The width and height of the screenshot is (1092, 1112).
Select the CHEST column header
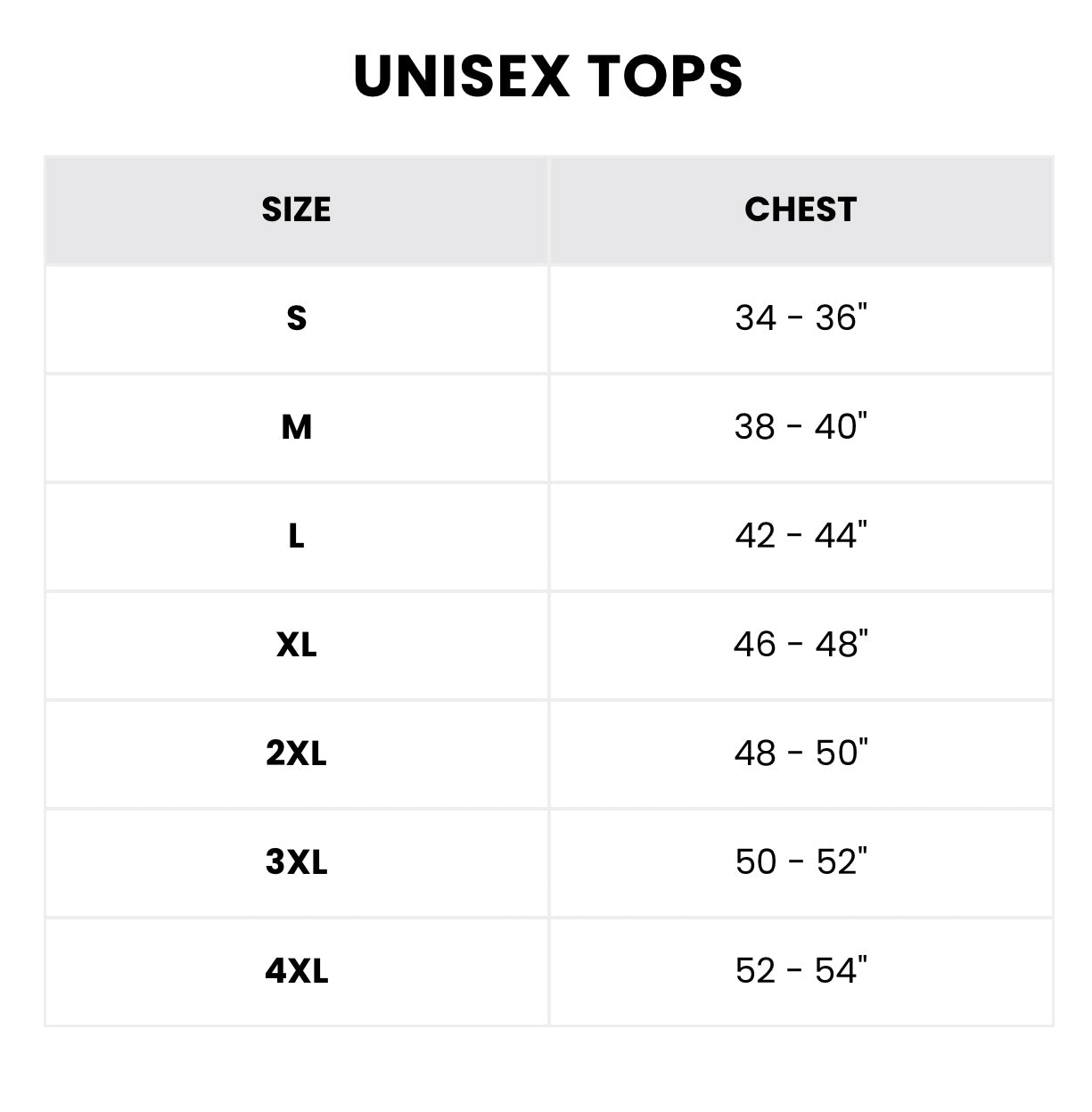tap(801, 210)
